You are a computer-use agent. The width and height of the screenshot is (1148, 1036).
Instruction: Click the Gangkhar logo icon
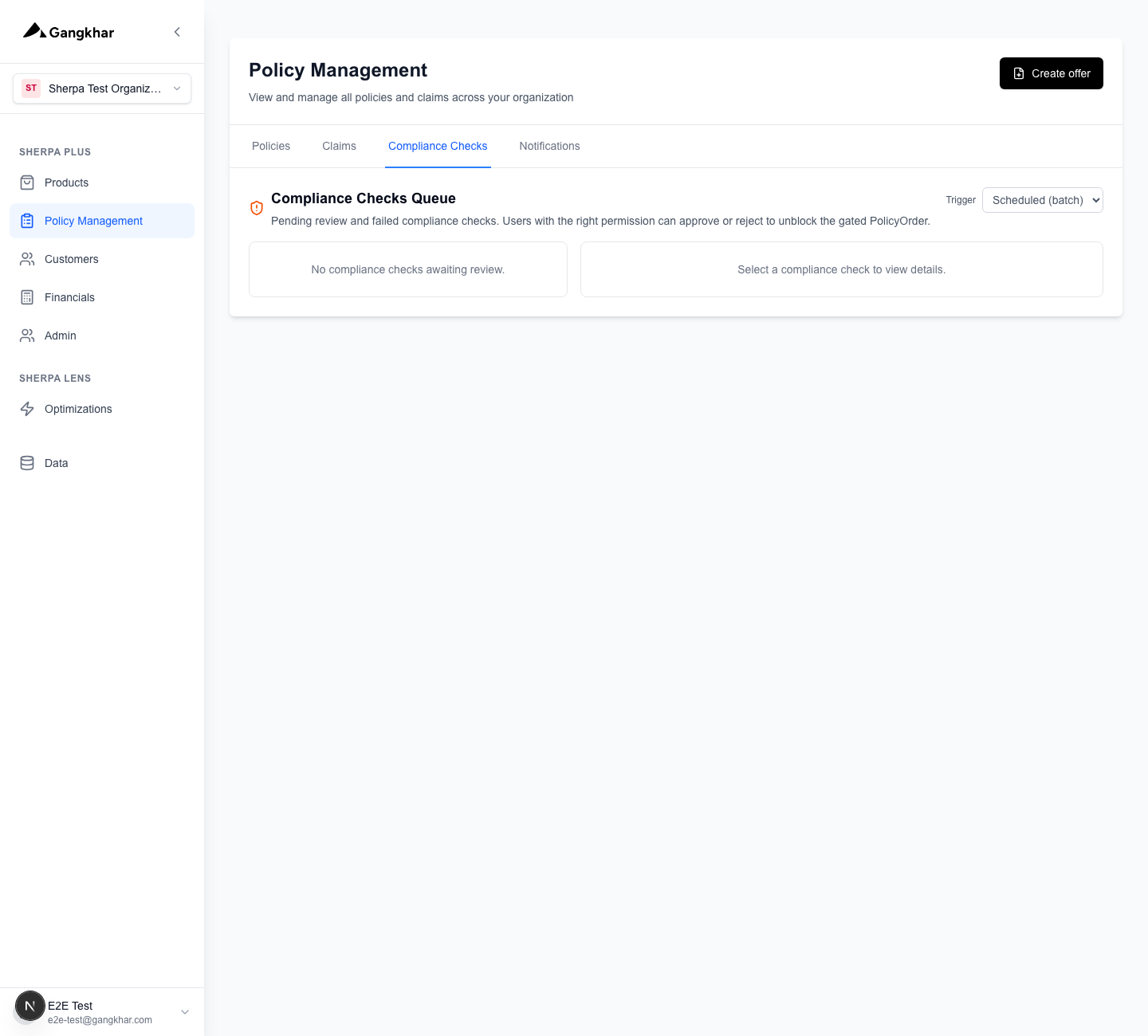(34, 31)
